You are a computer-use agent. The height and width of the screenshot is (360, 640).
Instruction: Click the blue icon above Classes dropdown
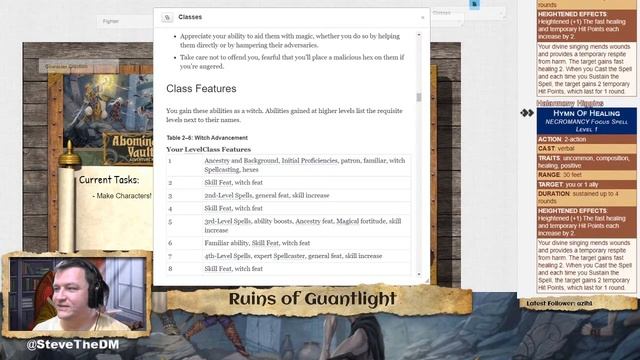(474, 4)
